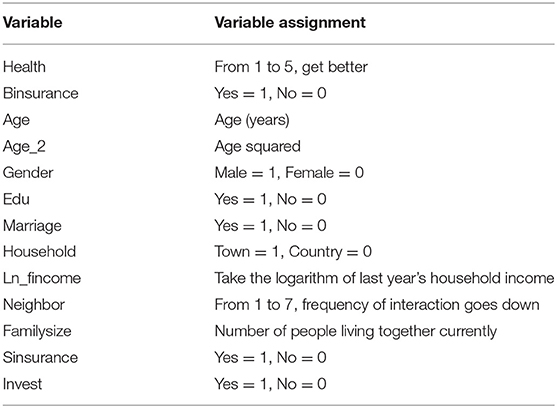Select the Neighbor variable name
Screen dimensions: 557x408
(34, 305)
